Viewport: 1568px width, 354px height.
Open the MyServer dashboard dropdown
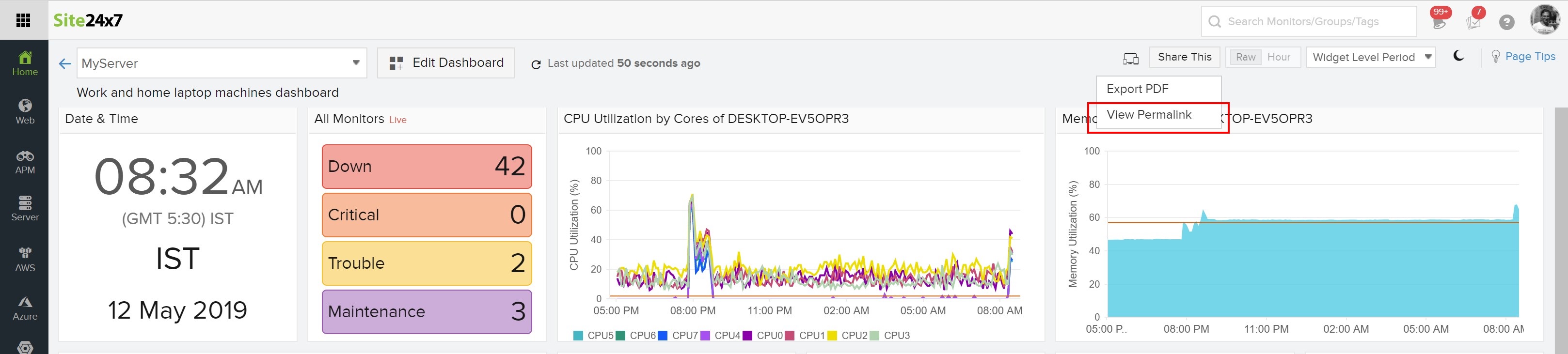click(222, 63)
